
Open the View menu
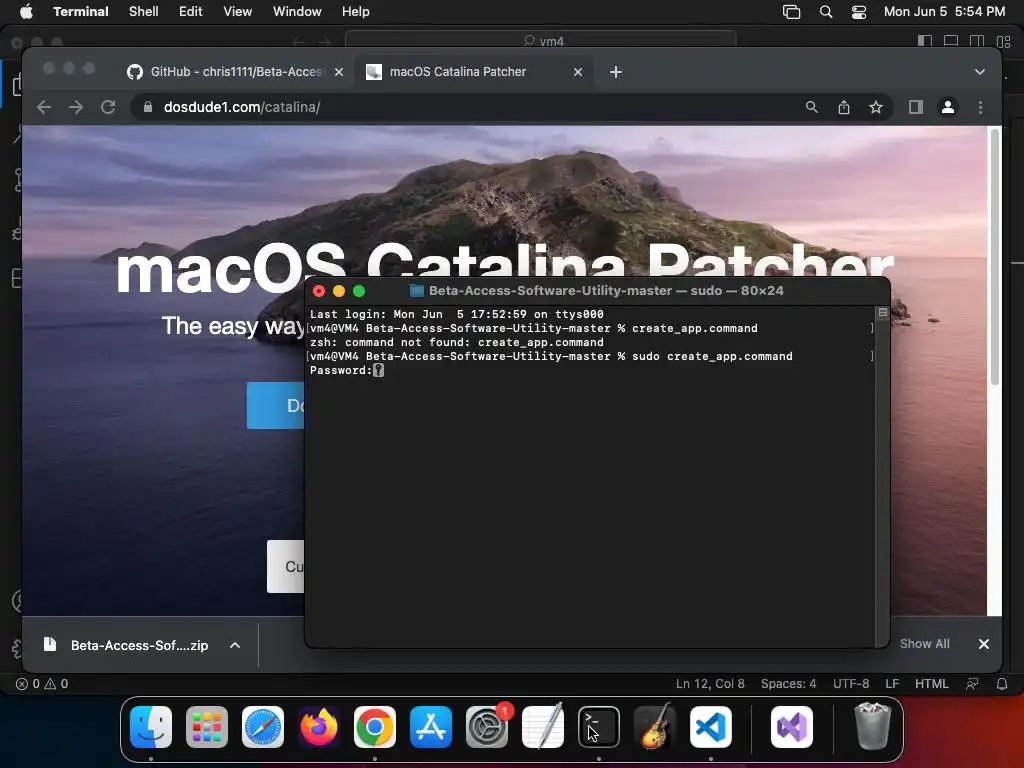point(238,12)
